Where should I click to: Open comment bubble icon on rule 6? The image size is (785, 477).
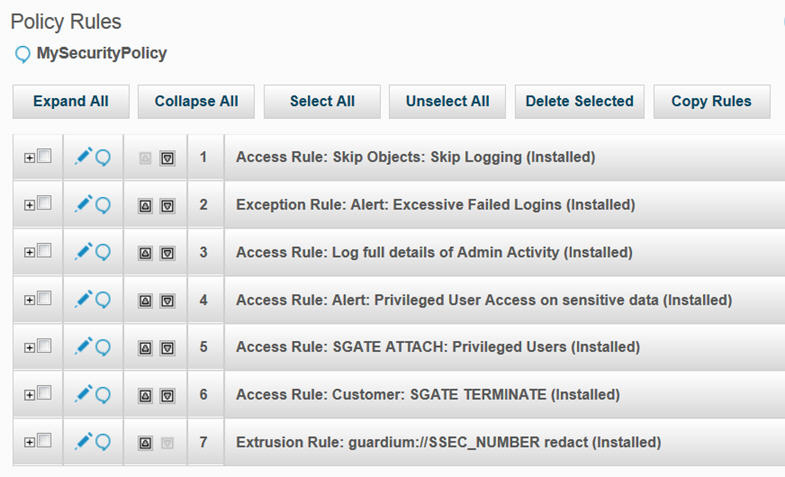(102, 395)
